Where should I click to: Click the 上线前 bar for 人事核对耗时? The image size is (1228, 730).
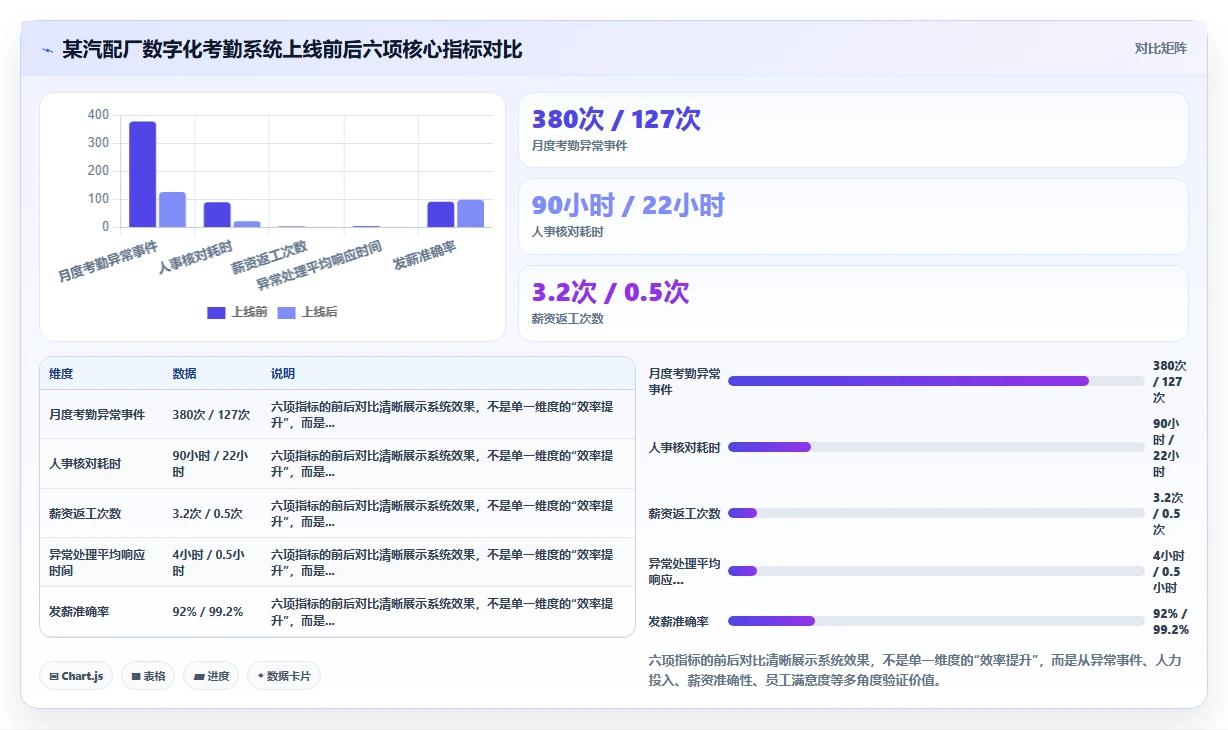click(217, 214)
